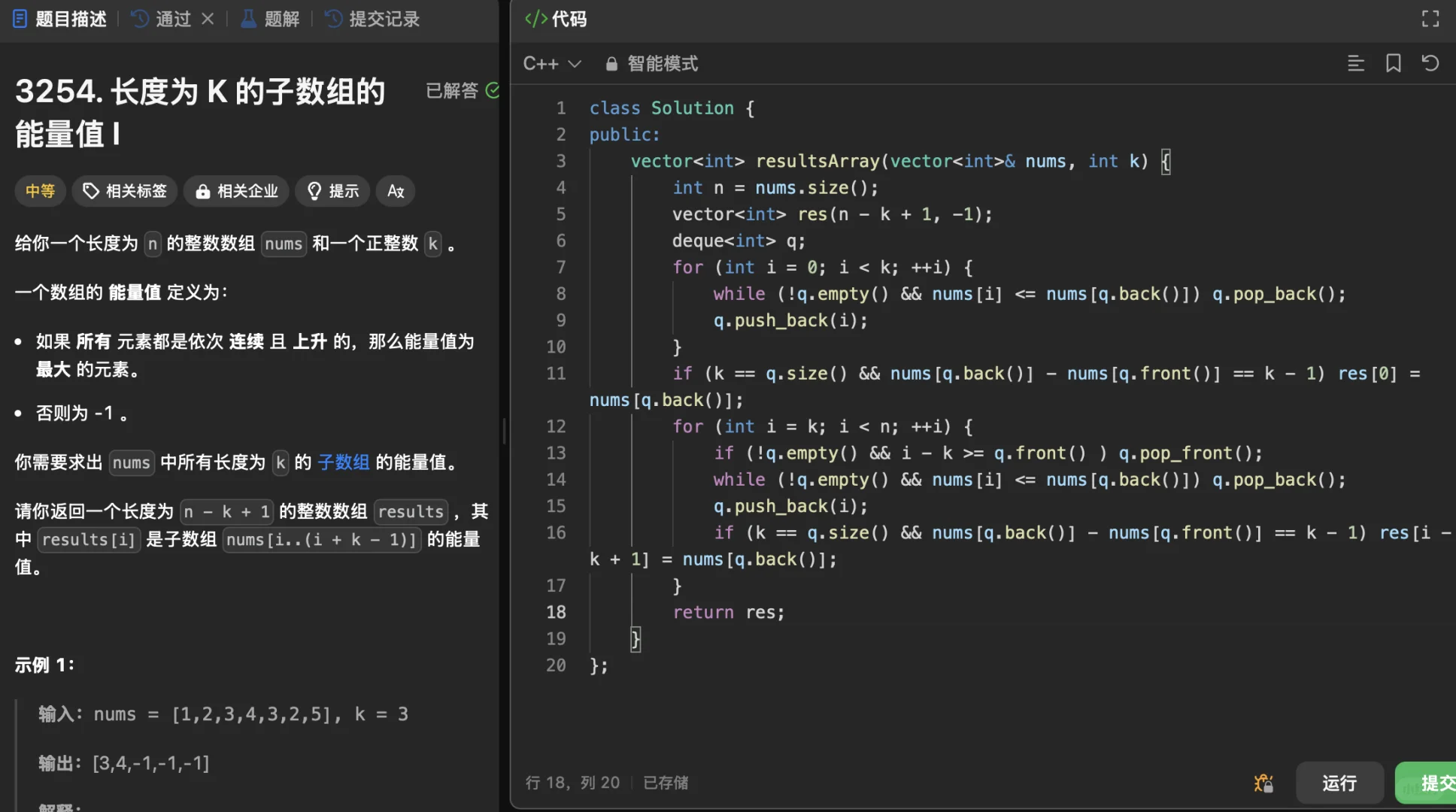Click the panel divider handle
This screenshot has width=1456, height=812.
(x=504, y=431)
